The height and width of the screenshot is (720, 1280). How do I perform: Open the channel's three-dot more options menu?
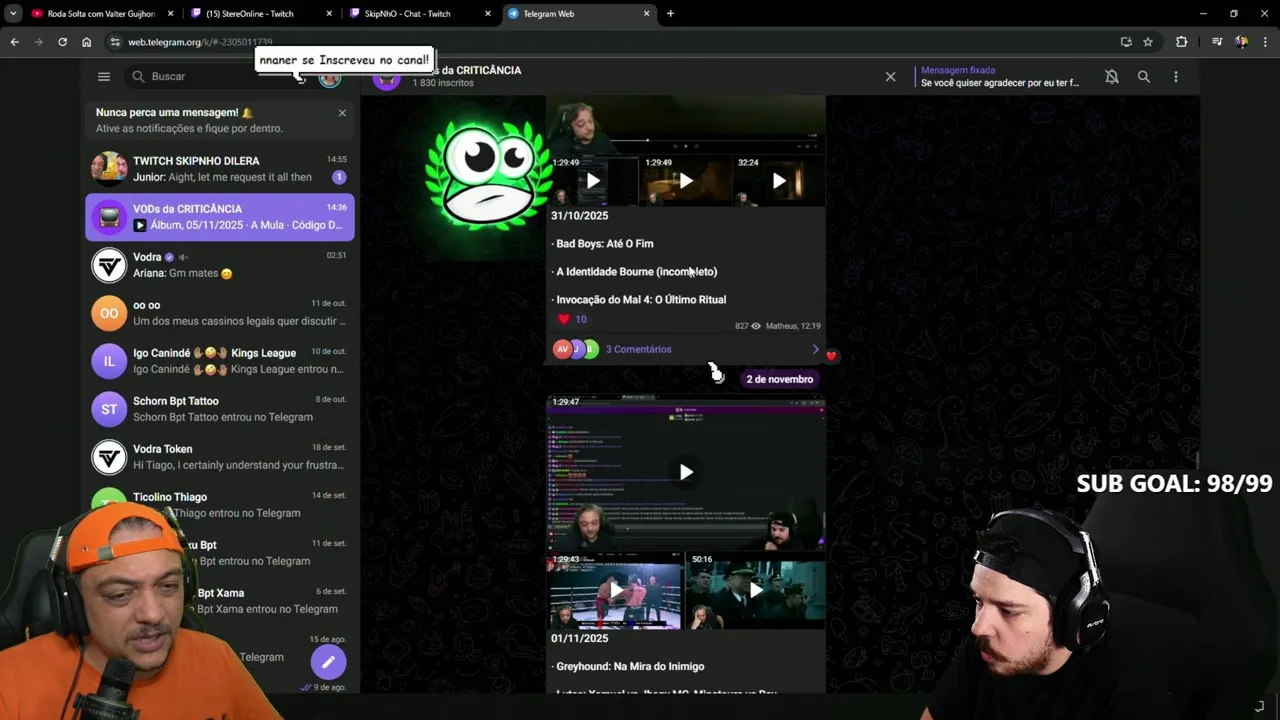pos(1176,76)
